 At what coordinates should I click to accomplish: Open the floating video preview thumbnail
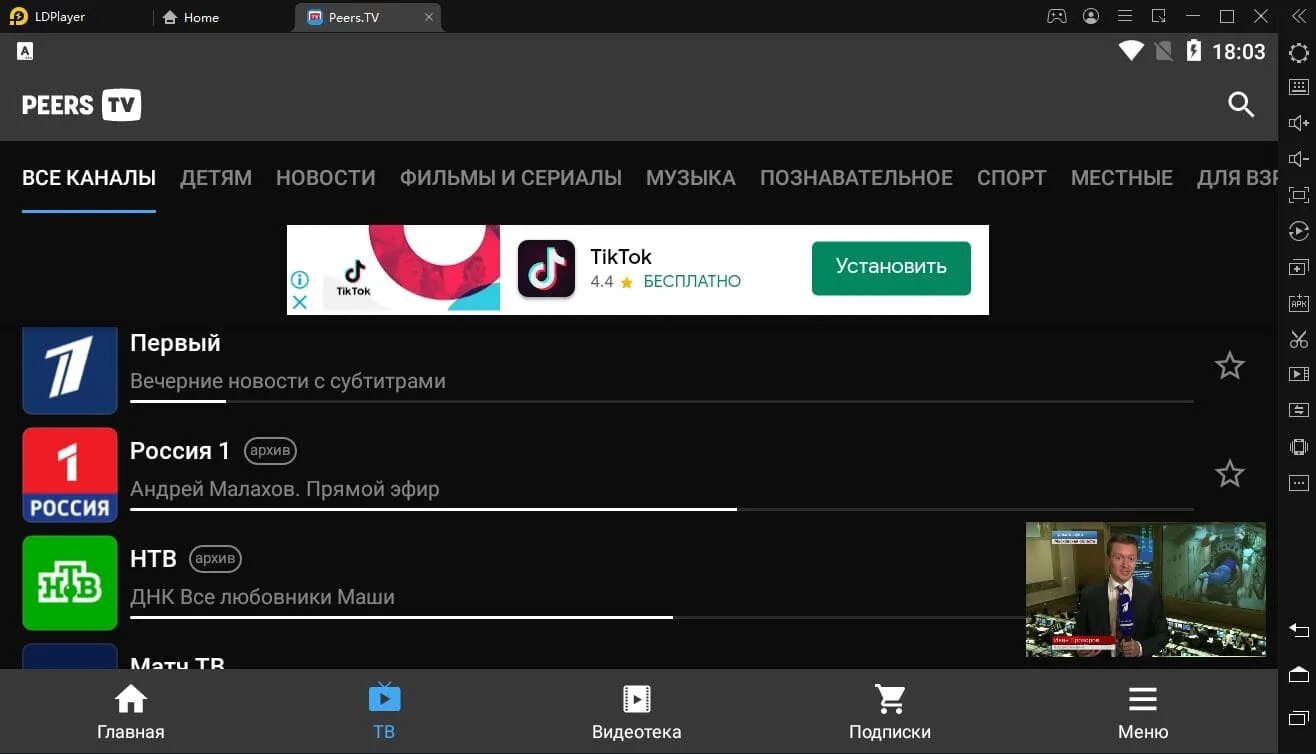1146,589
